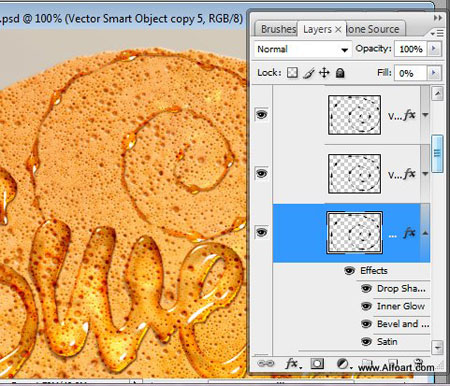Click the Effects label under selected layer

coord(374,271)
